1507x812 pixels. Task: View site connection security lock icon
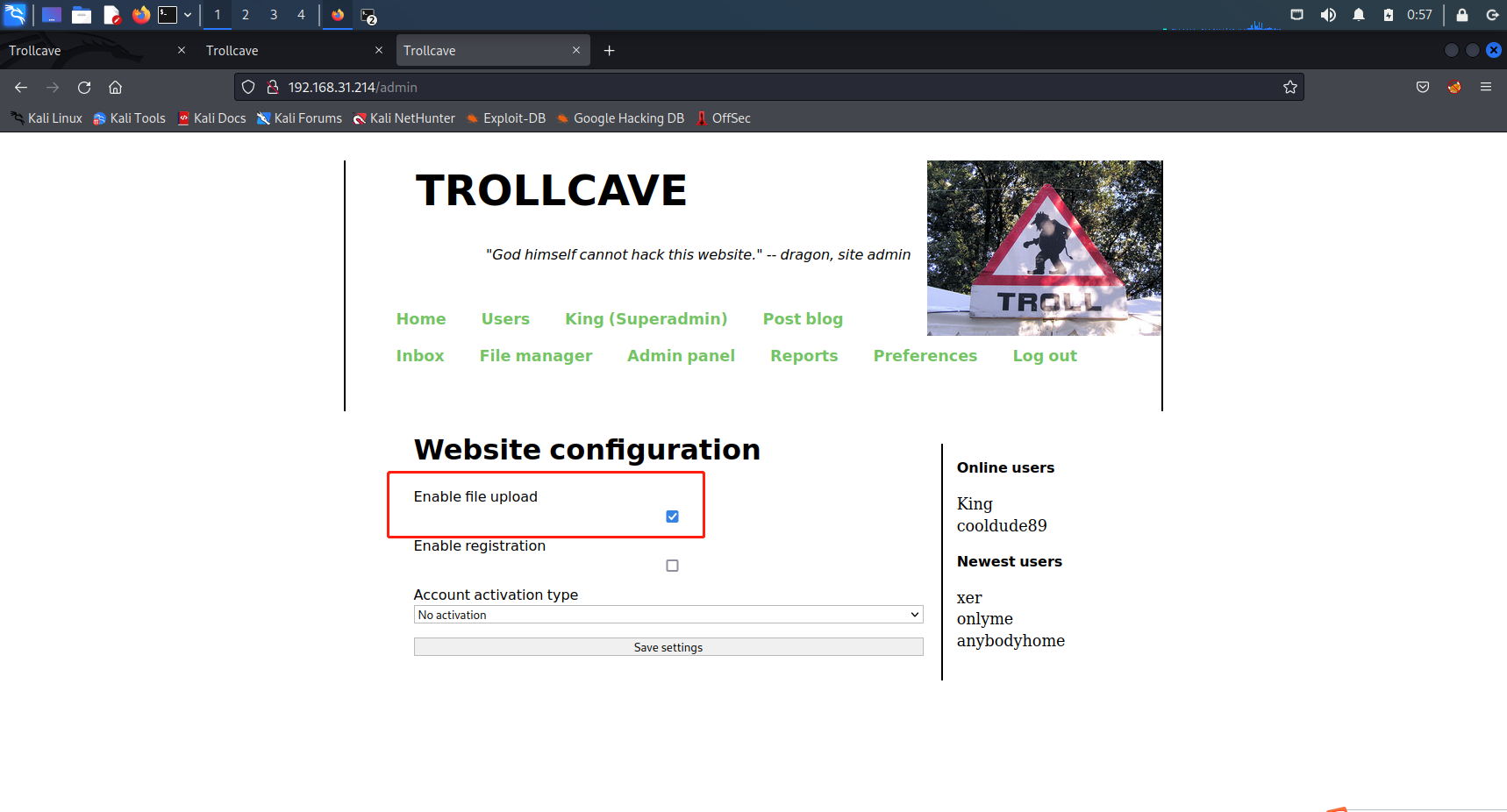[273, 87]
